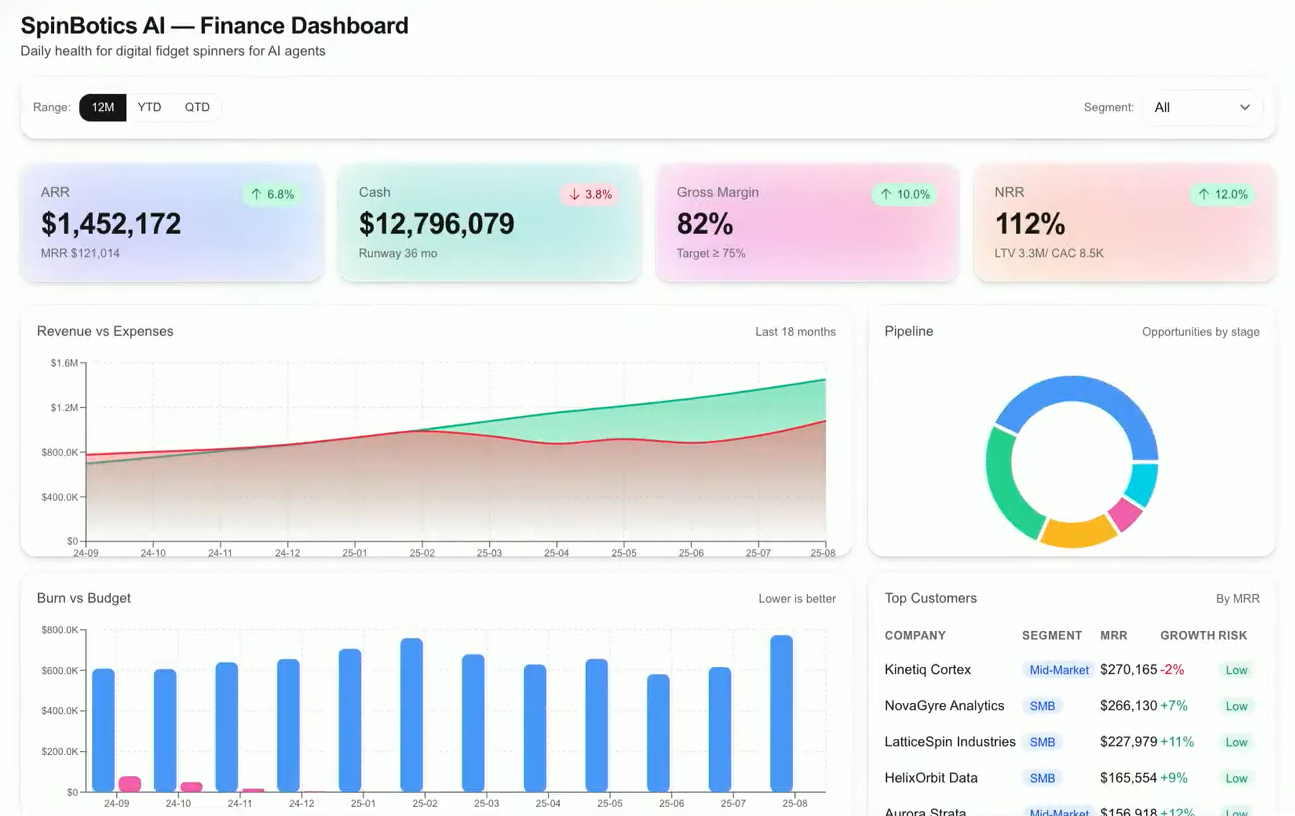Click the $227,979 MRR value
This screenshot has width=1295, height=816.
pos(1128,741)
